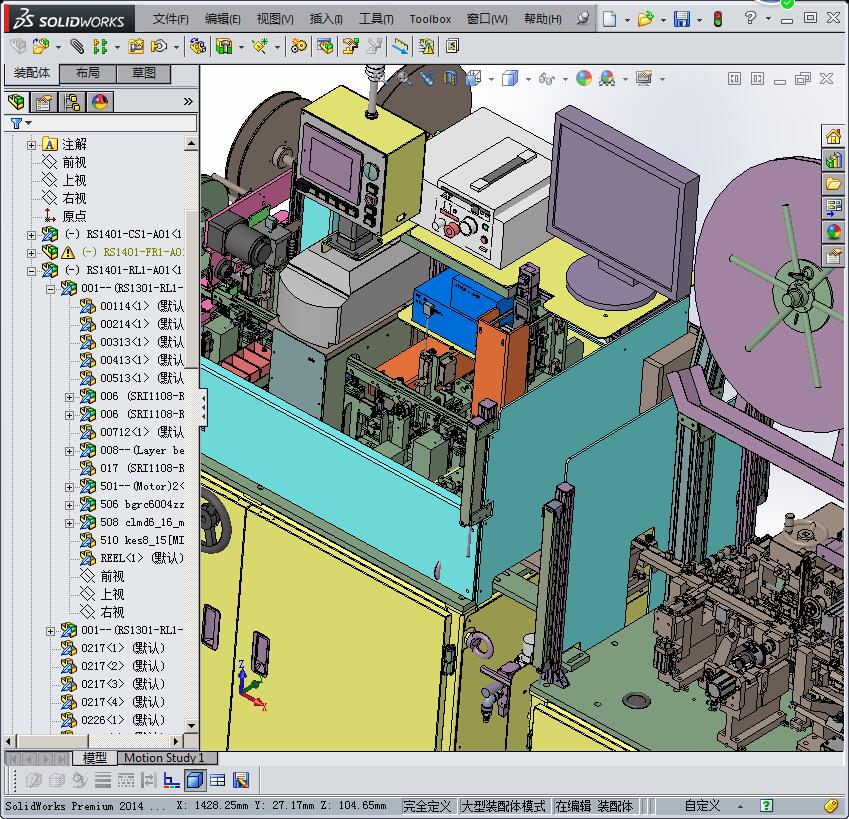Click the Interference Detection ruler icon

tap(401, 47)
